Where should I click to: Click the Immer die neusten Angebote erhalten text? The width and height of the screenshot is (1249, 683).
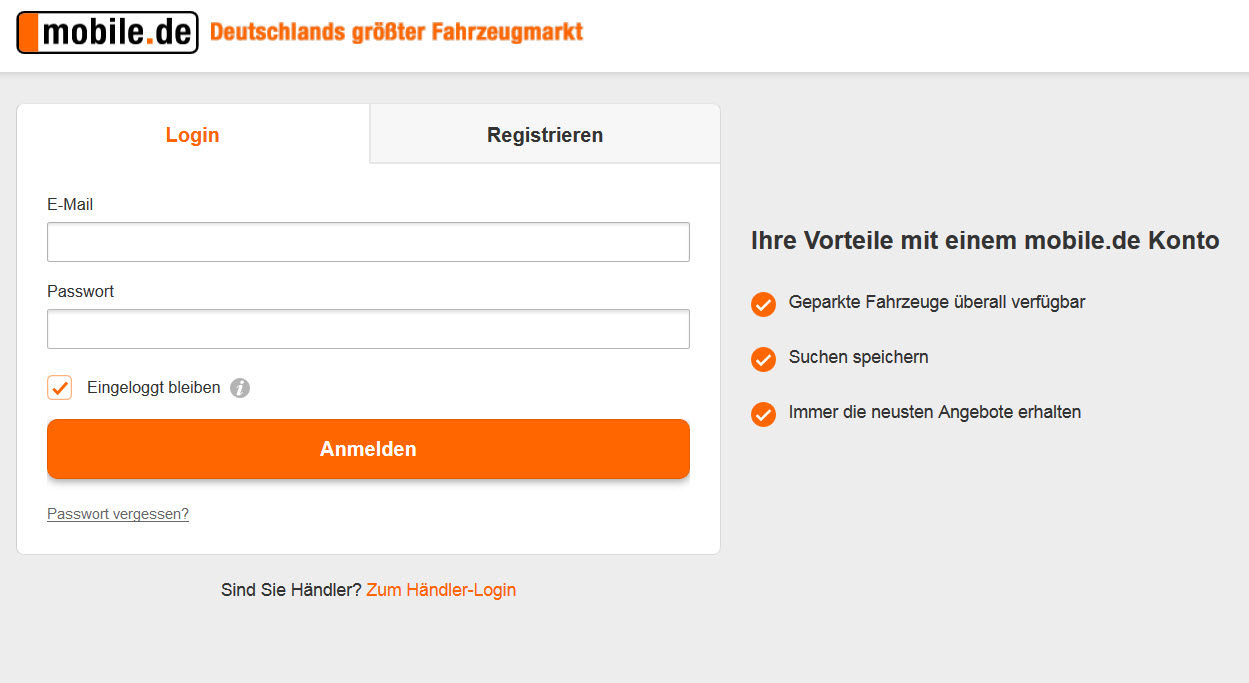[935, 412]
